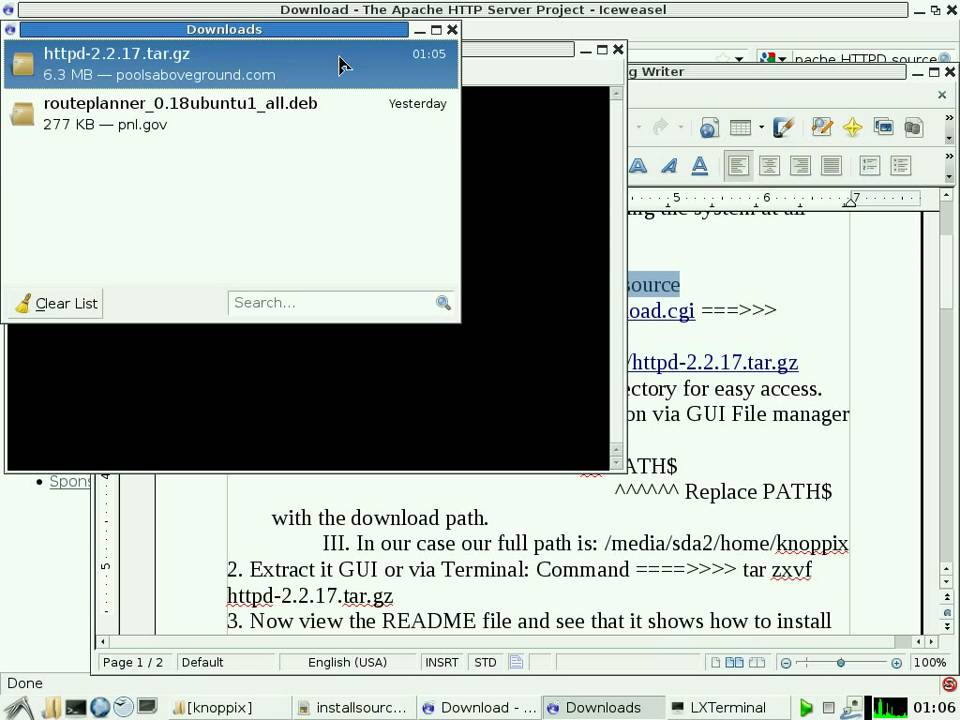Screen dimensions: 960x720
Task: Open the Iceweasel URL history dropdown arrow
Action: tap(739, 59)
